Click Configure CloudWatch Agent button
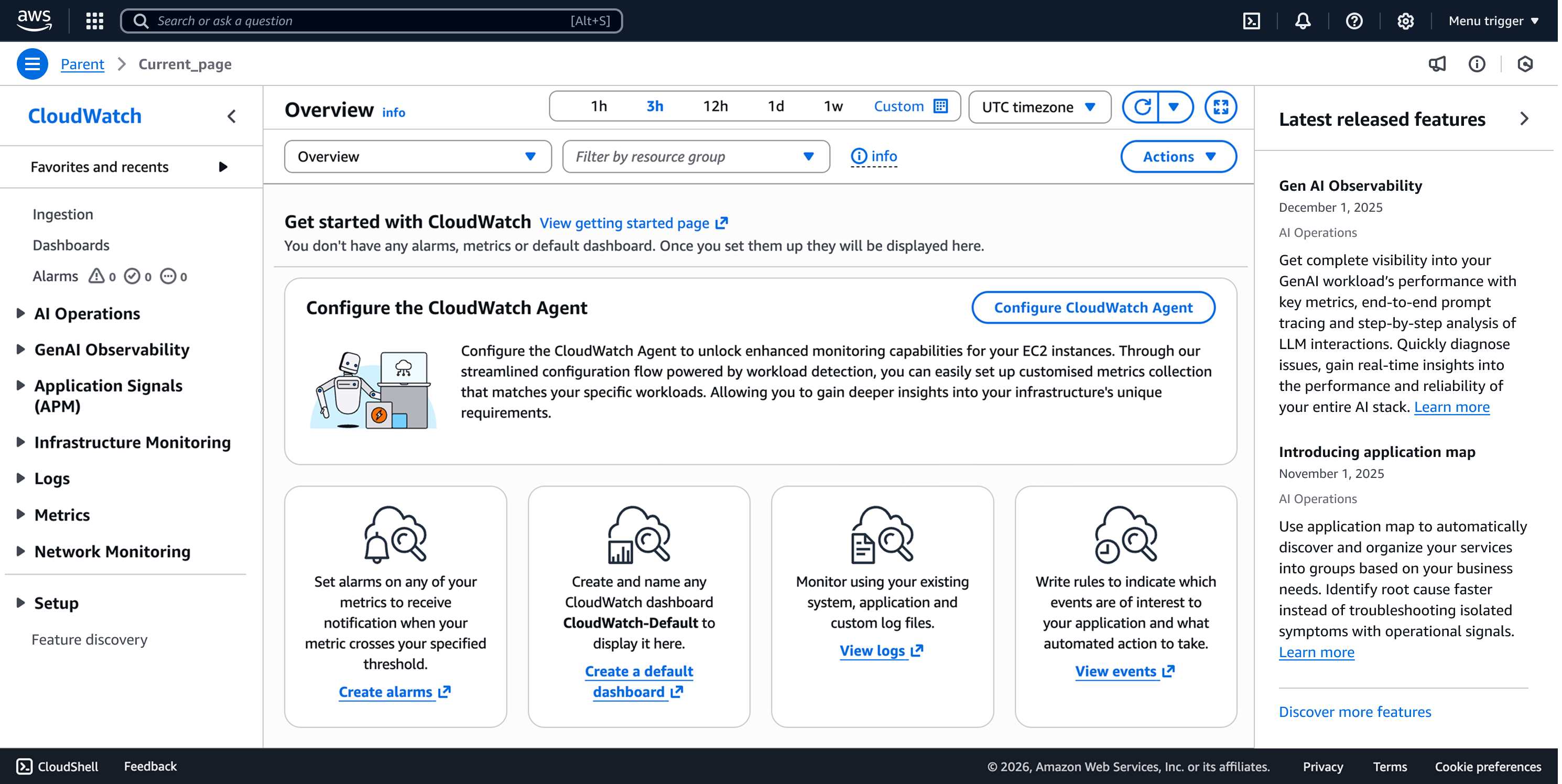Screen dimensions: 1562x784 click(x=1093, y=308)
